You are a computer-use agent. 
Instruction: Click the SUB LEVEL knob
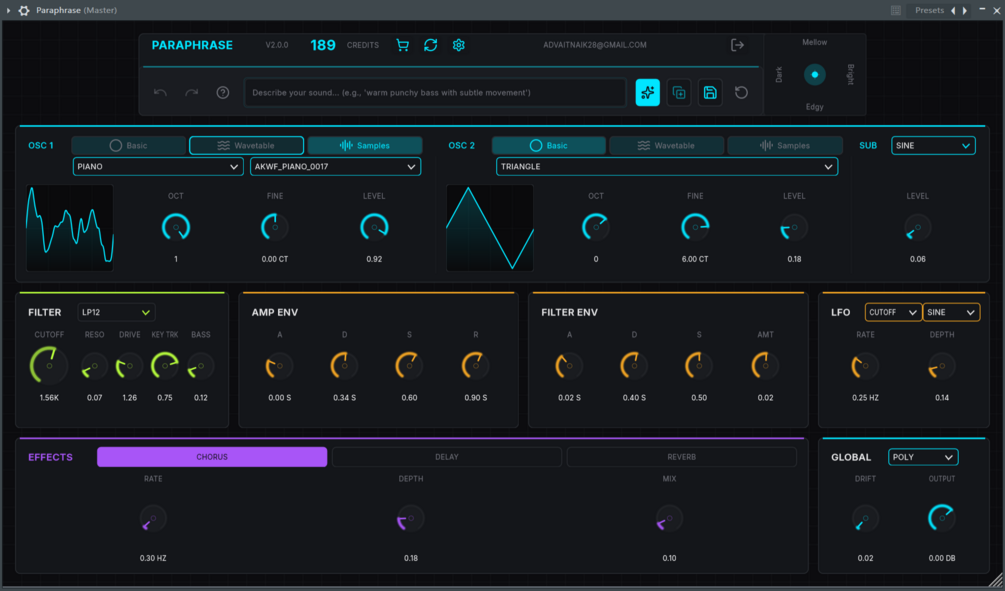click(918, 228)
